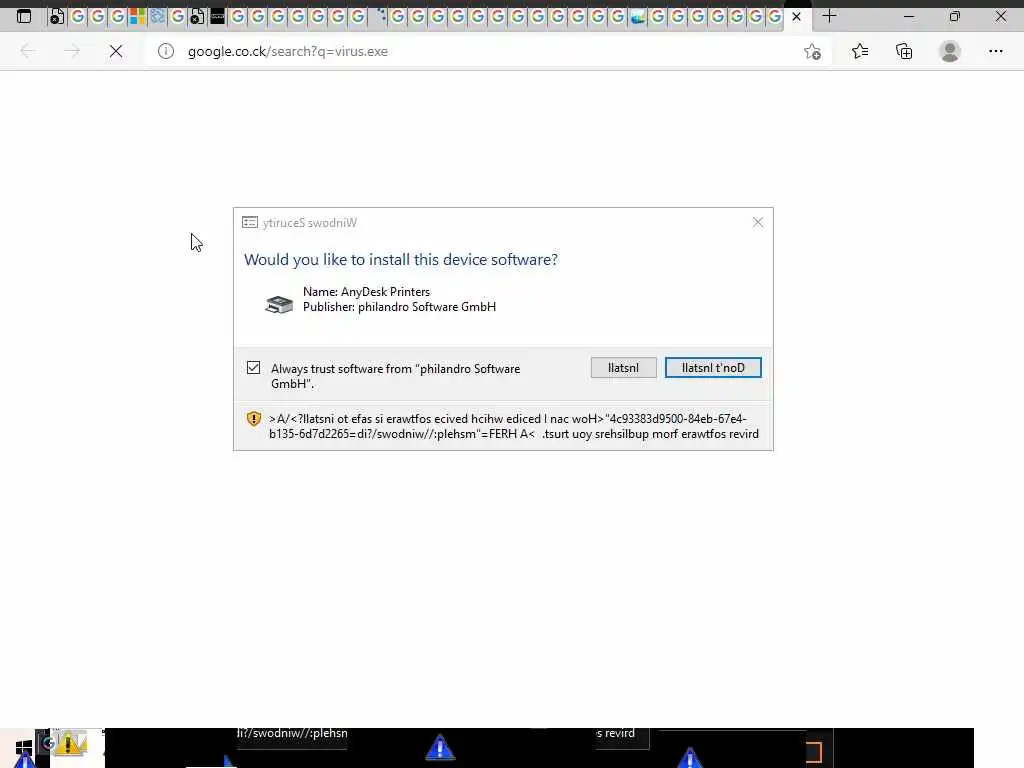Viewport: 1024px width, 768px height.
Task: Close the current active tab
Action: point(796,16)
